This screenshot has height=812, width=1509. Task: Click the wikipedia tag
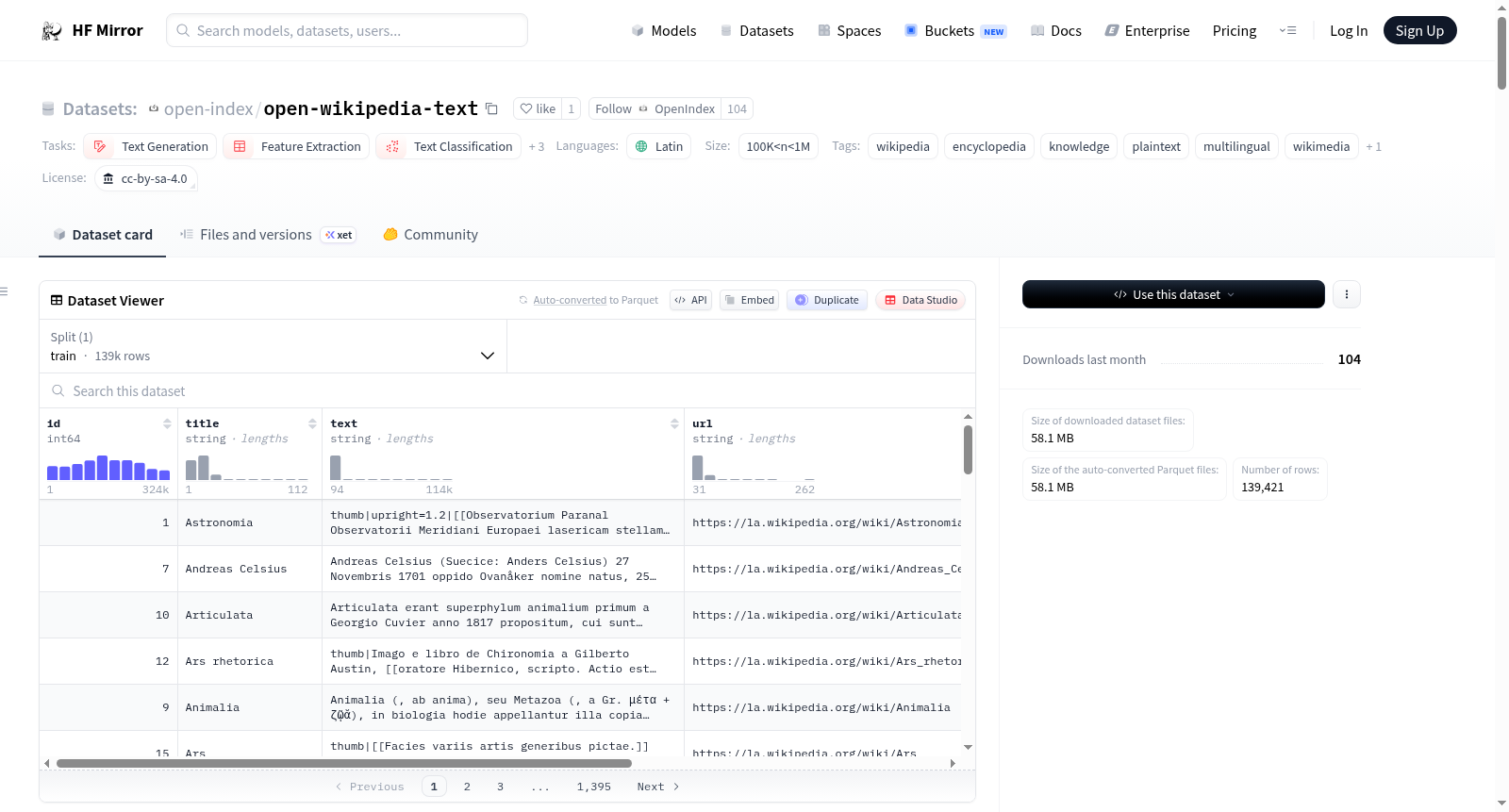903,146
